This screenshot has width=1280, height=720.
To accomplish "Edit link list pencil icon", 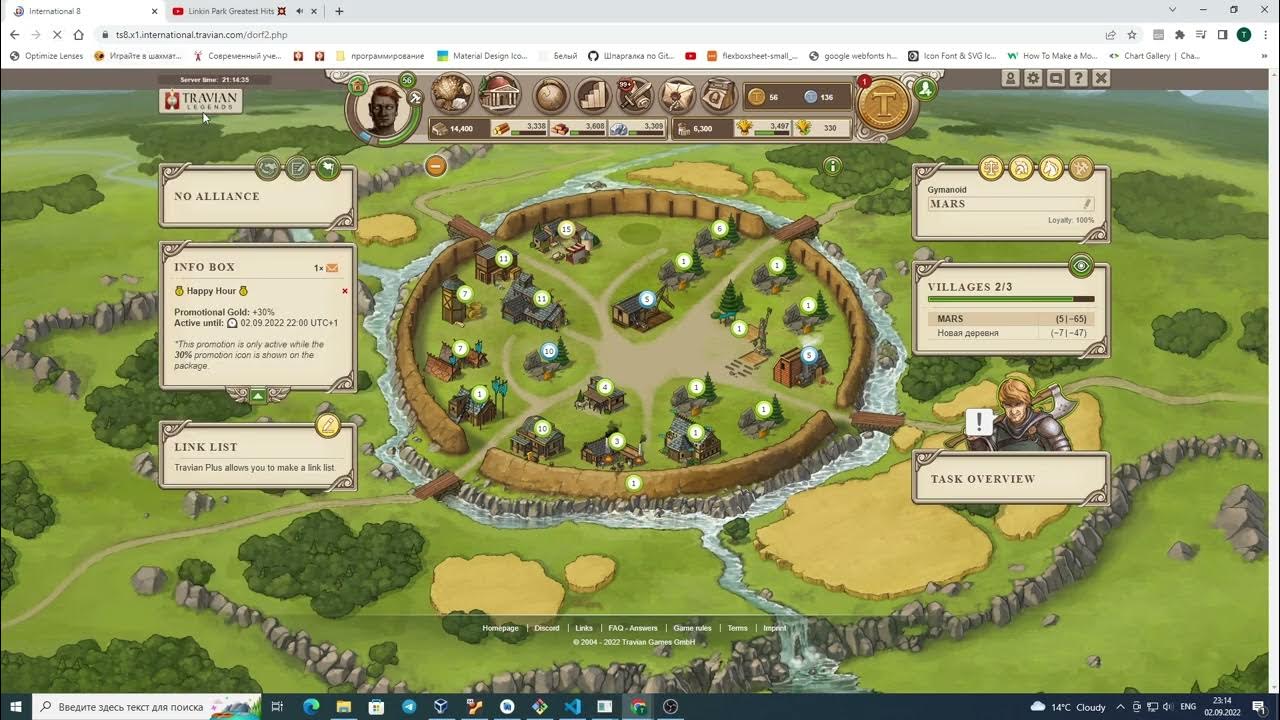I will pos(328,425).
